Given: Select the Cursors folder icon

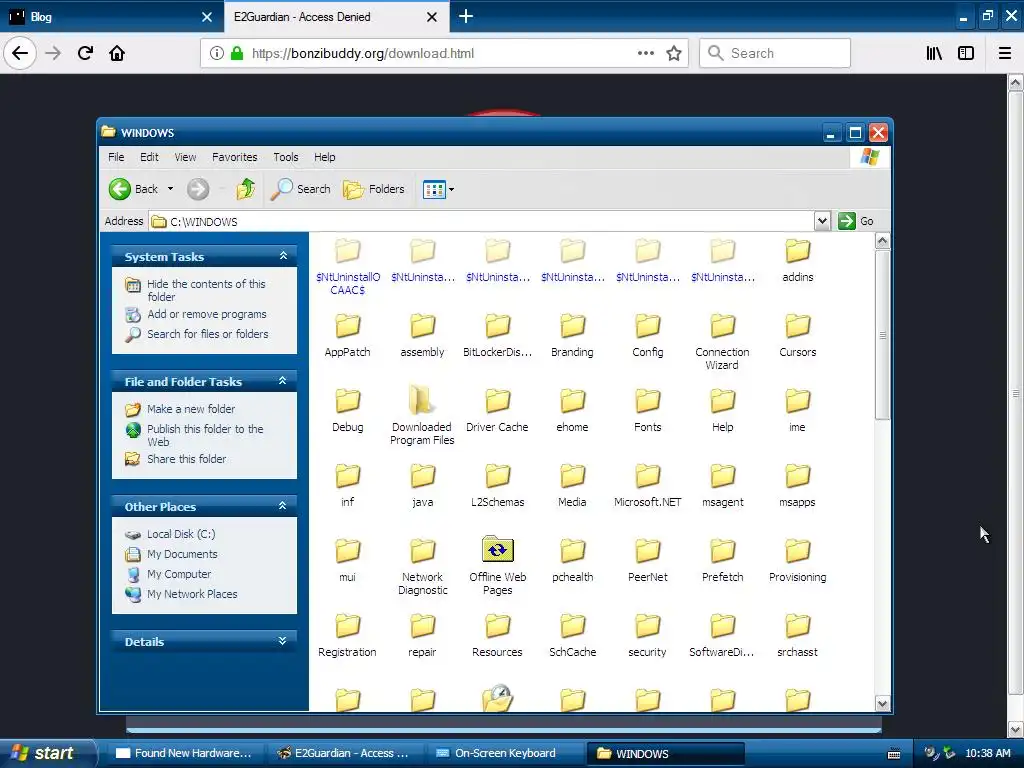Looking at the screenshot, I should [797, 326].
